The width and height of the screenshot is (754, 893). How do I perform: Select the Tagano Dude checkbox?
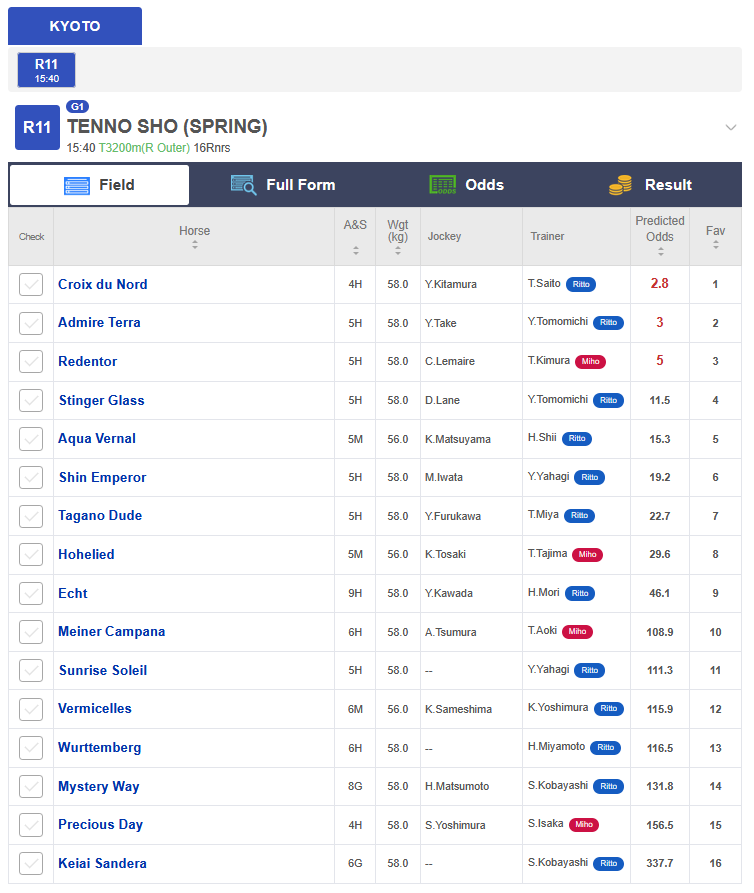tap(31, 516)
